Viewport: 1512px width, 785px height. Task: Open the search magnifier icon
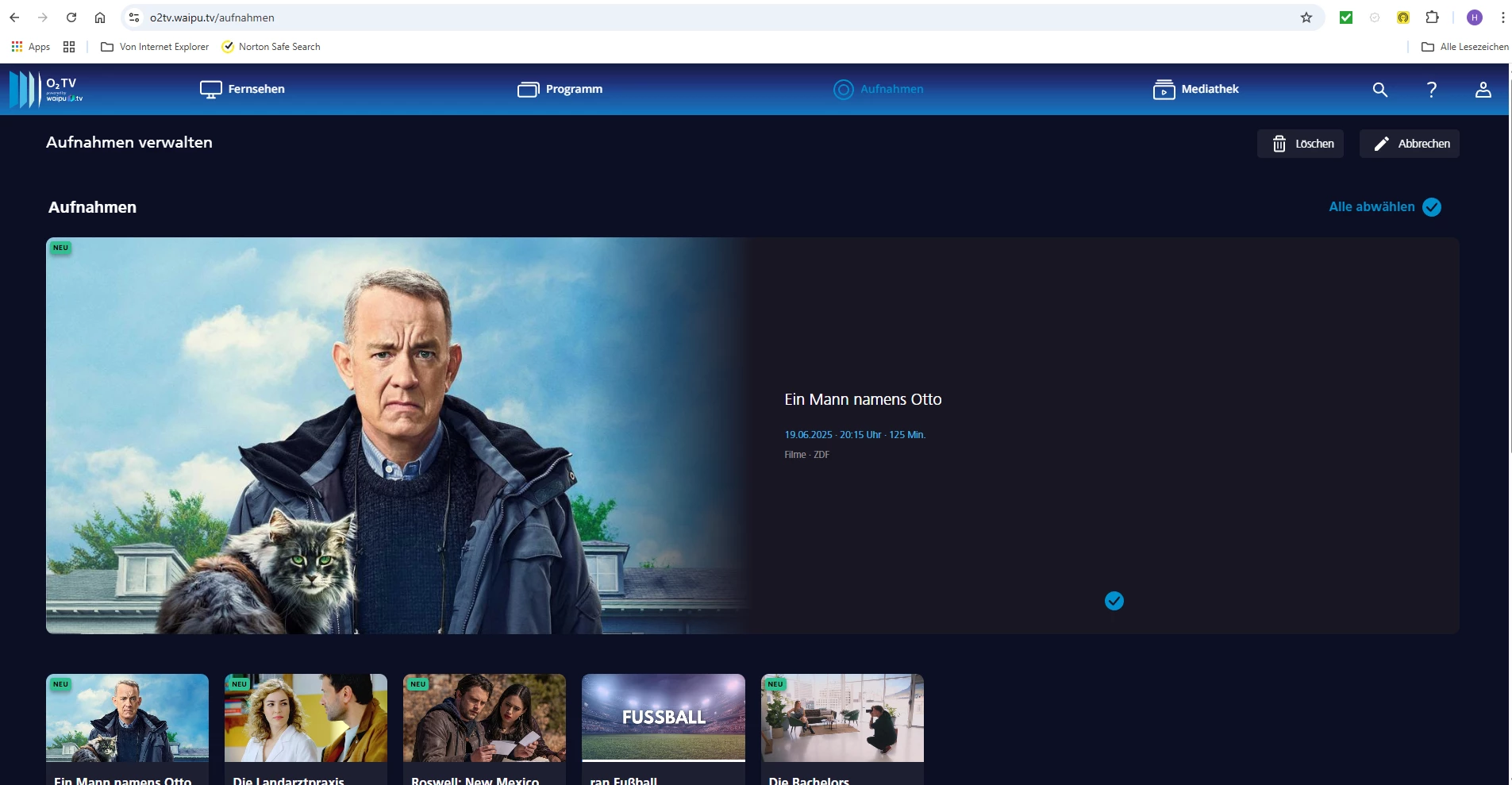(x=1380, y=90)
